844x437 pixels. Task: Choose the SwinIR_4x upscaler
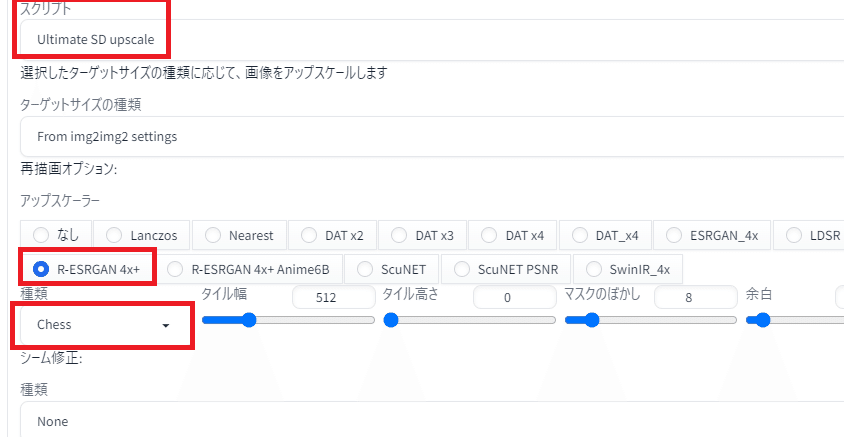point(628,269)
